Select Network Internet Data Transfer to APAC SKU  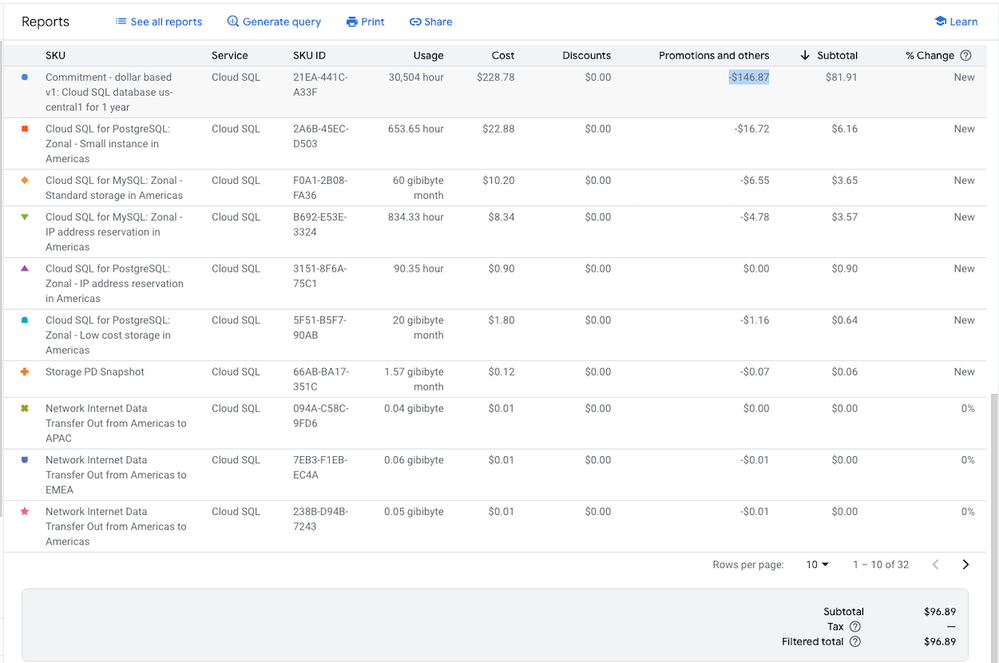pos(116,424)
